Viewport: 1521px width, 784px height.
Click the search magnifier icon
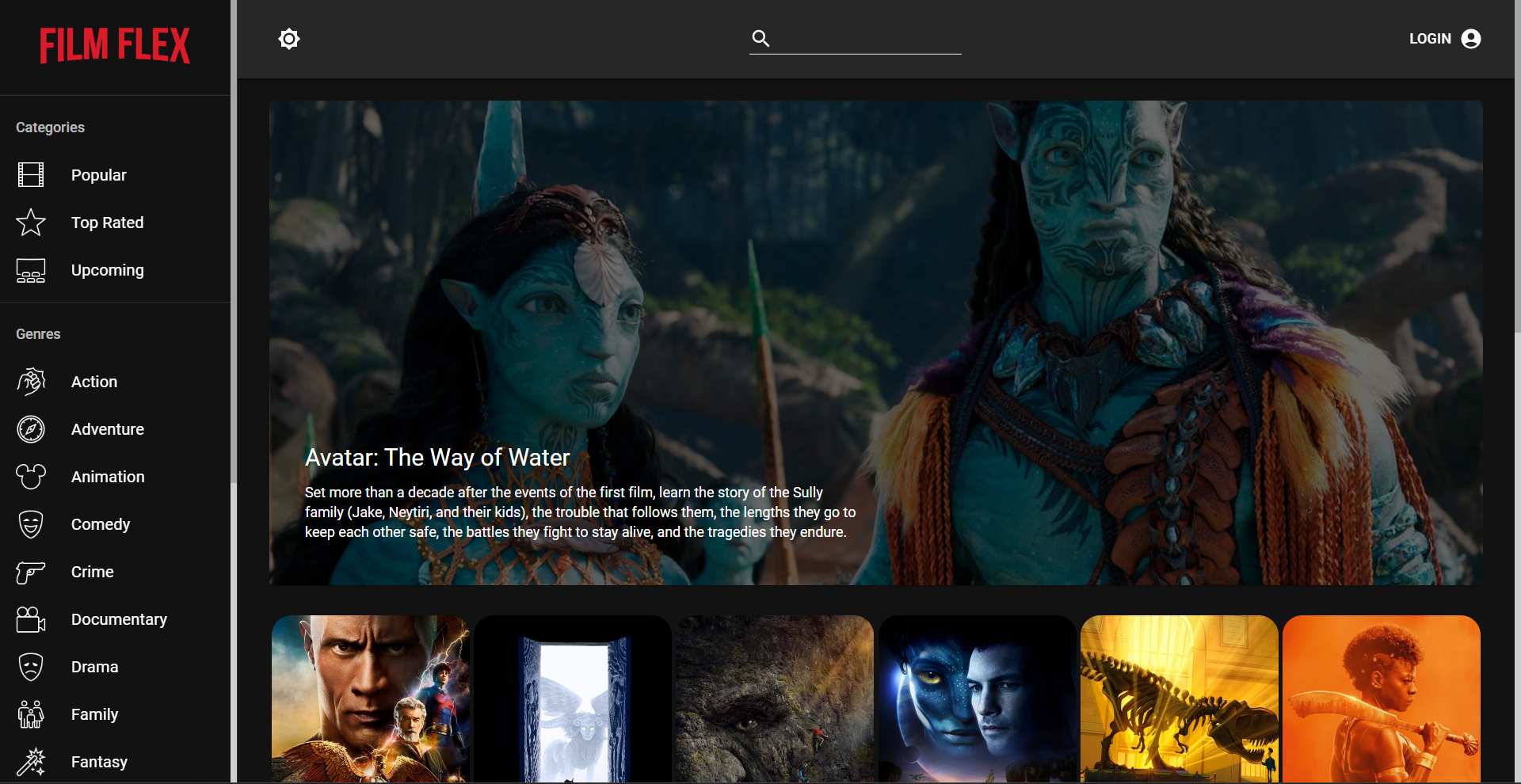760,38
